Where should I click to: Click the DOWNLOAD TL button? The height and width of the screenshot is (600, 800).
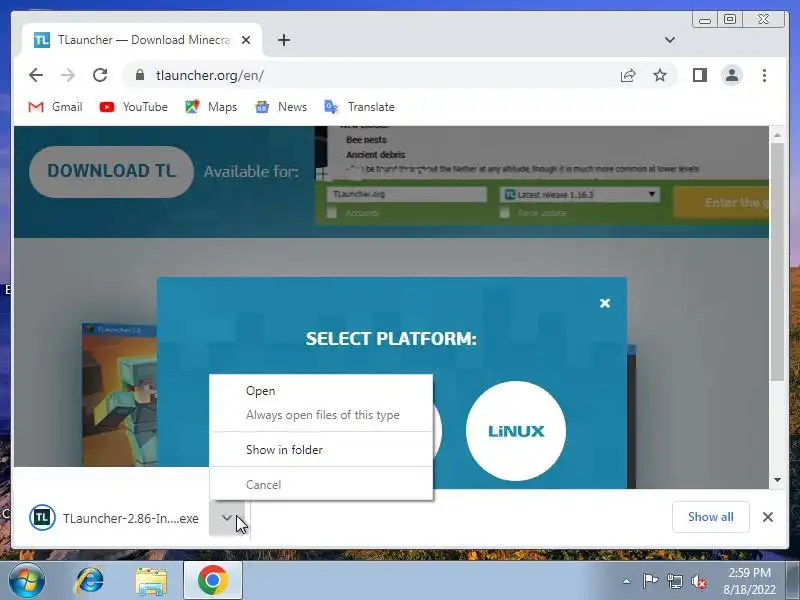111,171
